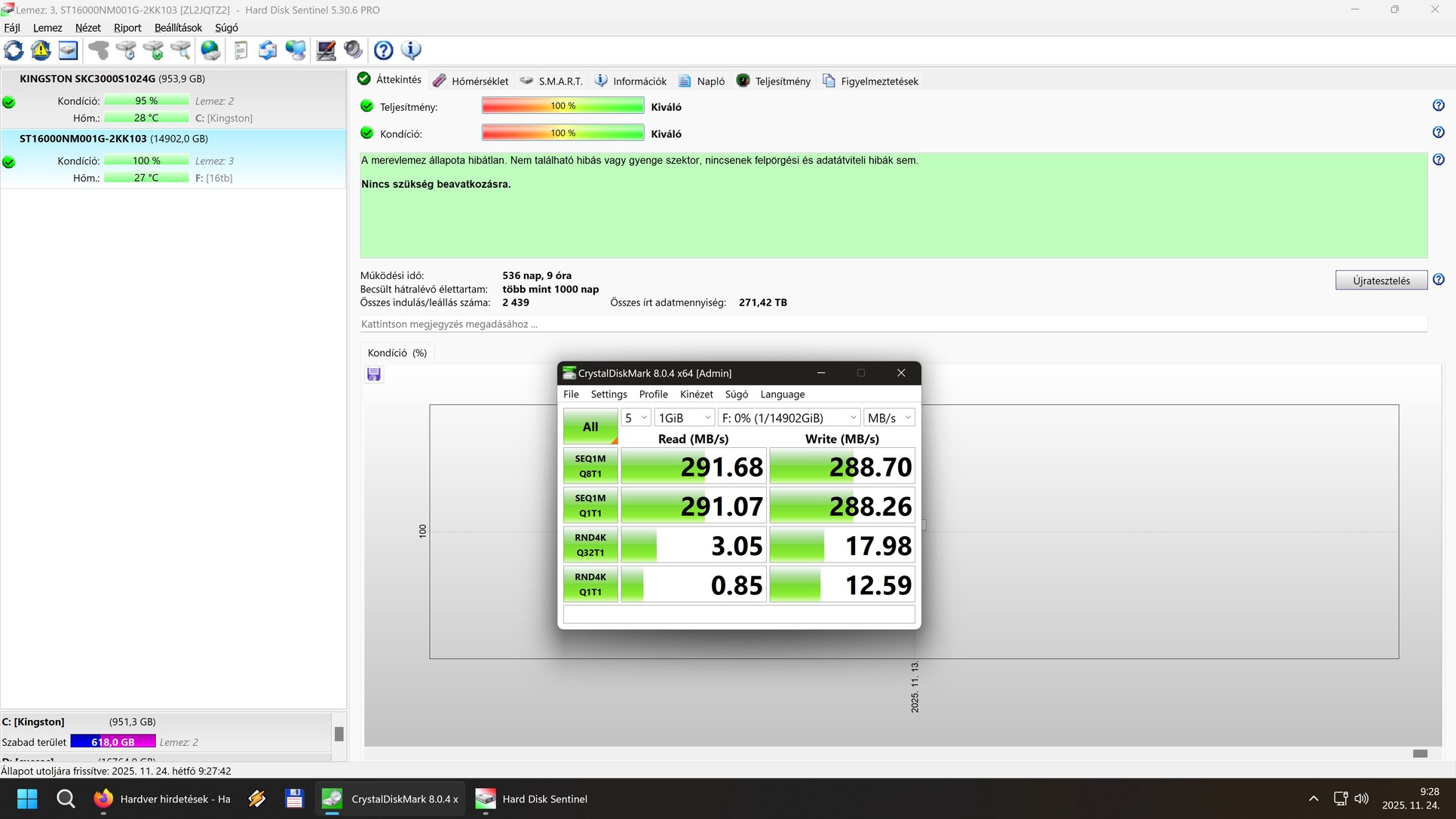Open the test count dropdown showing 5
1456x819 pixels.
(x=635, y=418)
